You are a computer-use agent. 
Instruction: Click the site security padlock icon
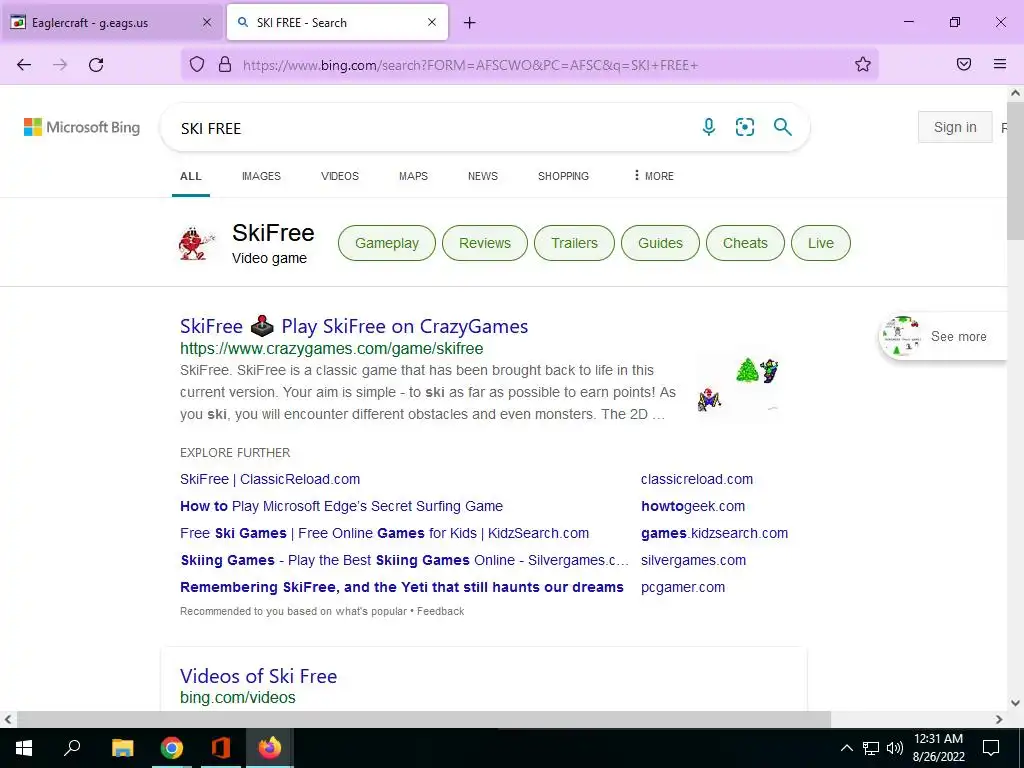pos(225,65)
